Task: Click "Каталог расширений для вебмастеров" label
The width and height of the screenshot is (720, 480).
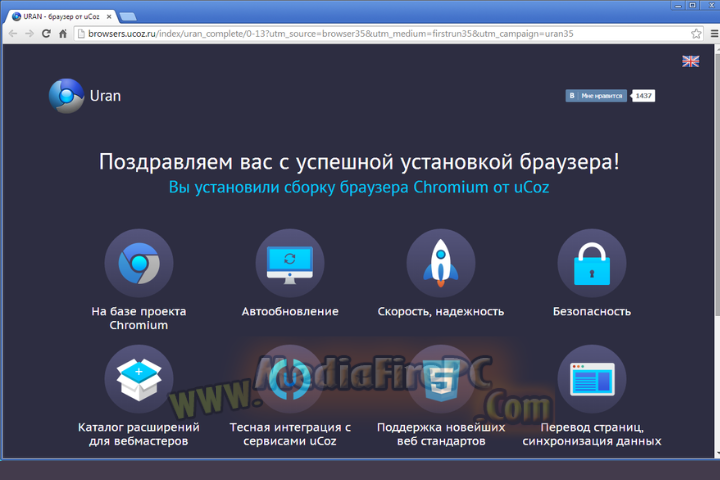Action: [x=139, y=434]
